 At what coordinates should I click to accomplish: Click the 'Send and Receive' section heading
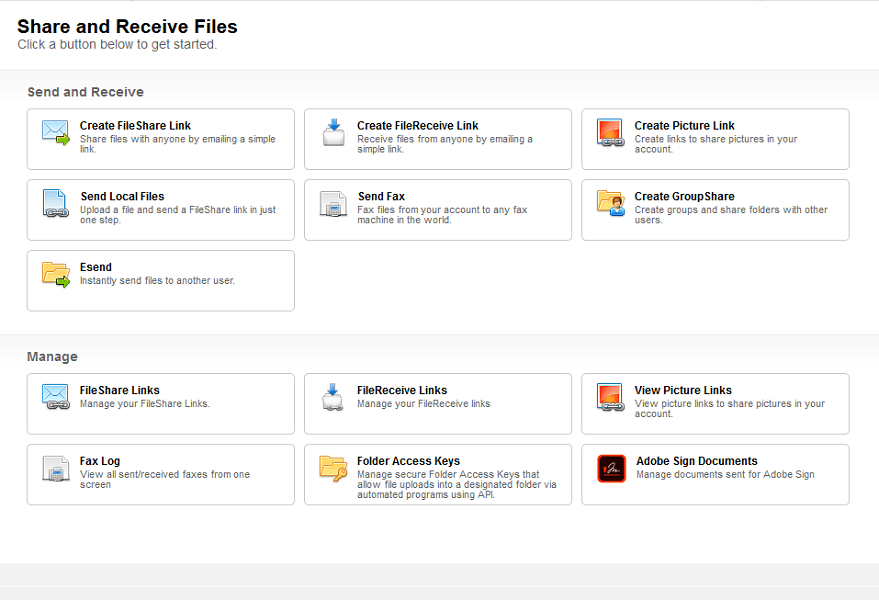[86, 92]
